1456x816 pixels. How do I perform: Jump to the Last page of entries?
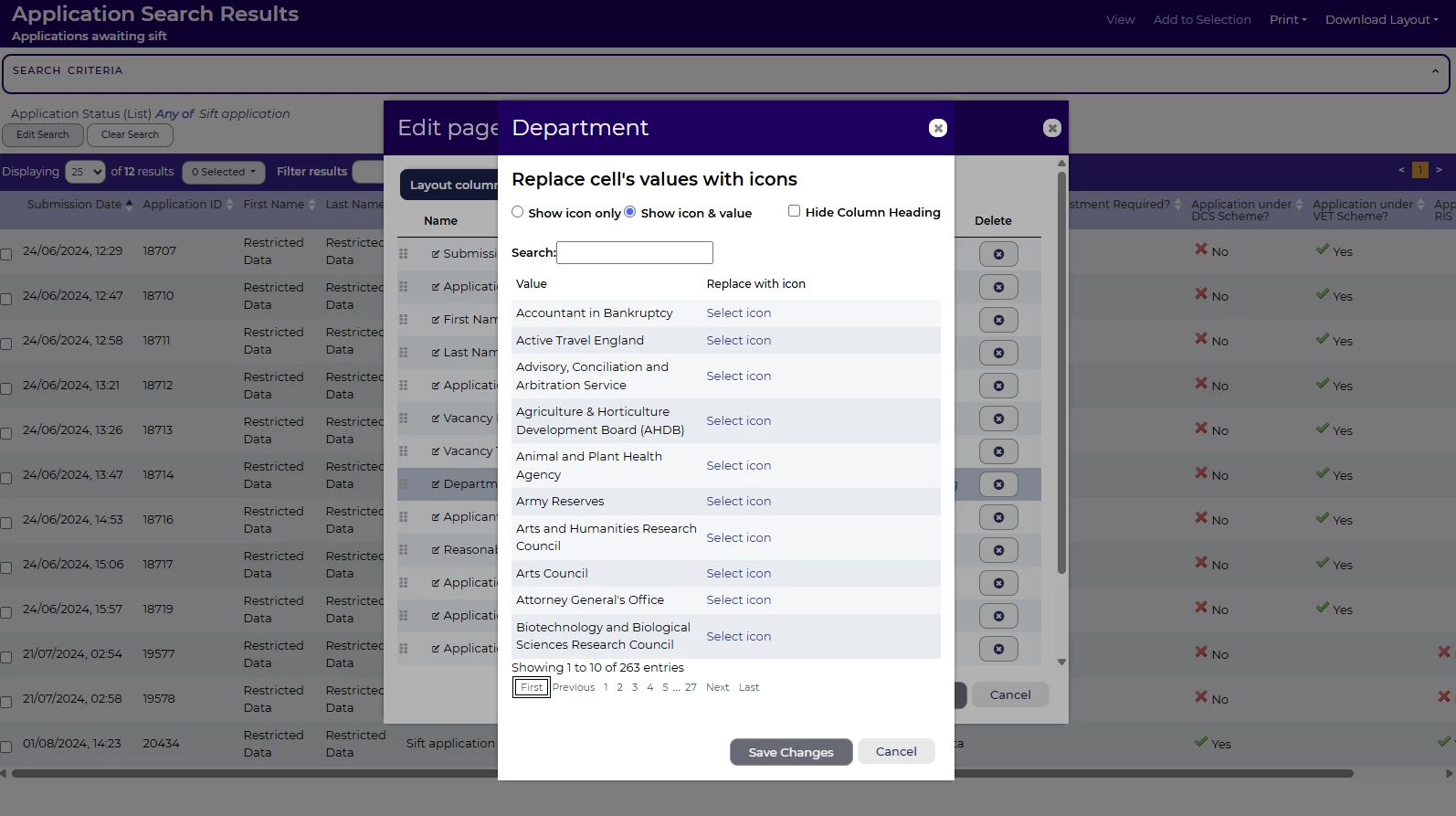[x=749, y=687]
